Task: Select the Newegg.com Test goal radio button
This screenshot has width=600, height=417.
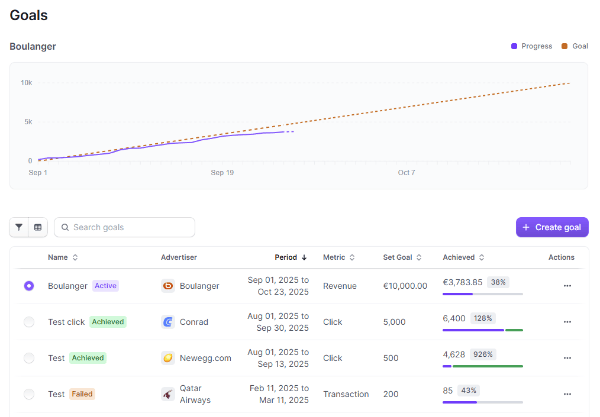Action: coord(29,357)
